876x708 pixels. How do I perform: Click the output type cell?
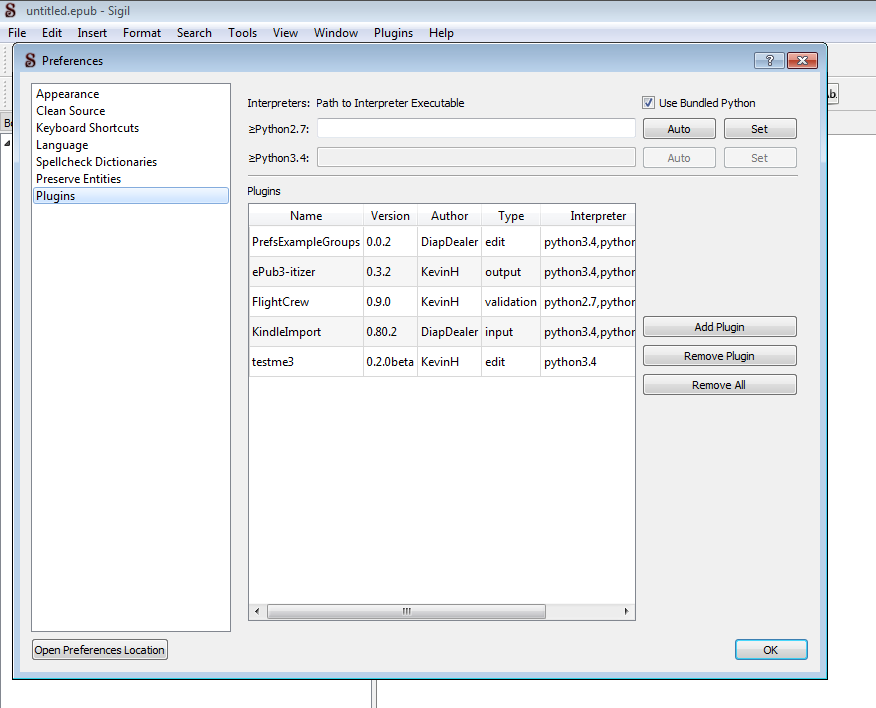coord(511,272)
